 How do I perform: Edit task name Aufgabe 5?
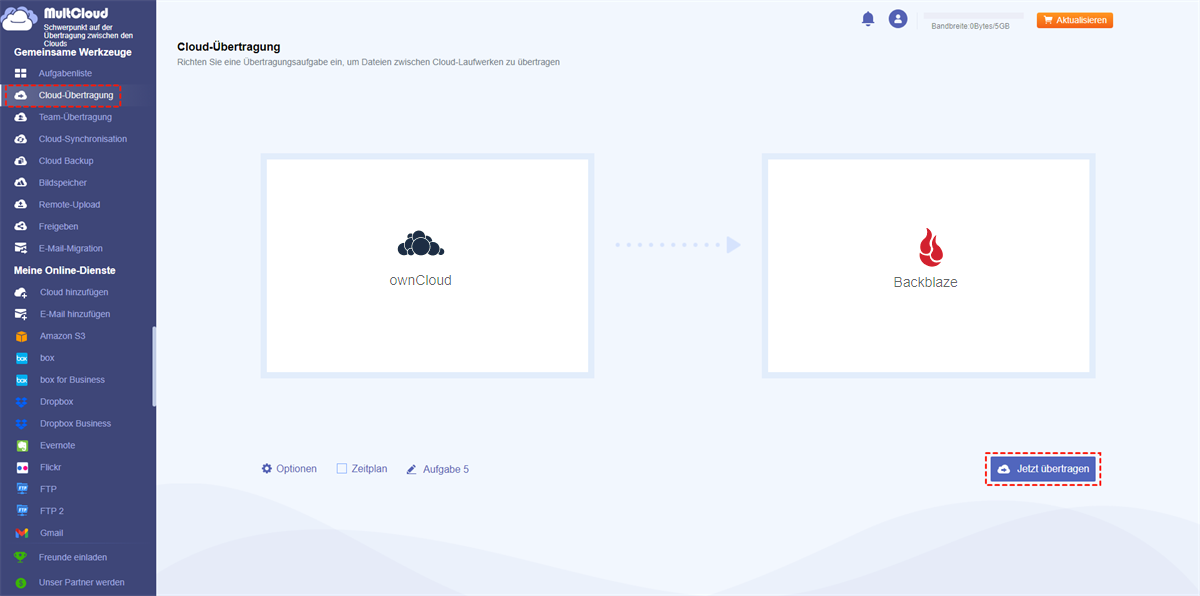[x=446, y=469]
